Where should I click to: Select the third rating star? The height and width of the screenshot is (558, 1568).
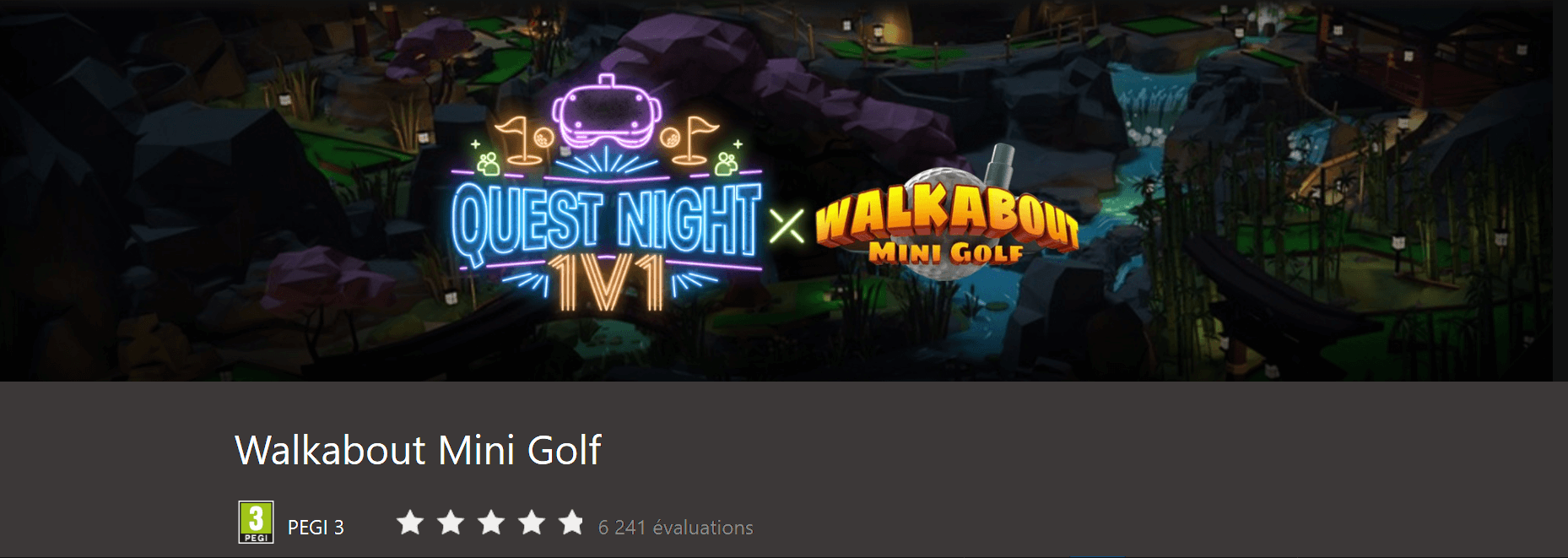(x=491, y=523)
